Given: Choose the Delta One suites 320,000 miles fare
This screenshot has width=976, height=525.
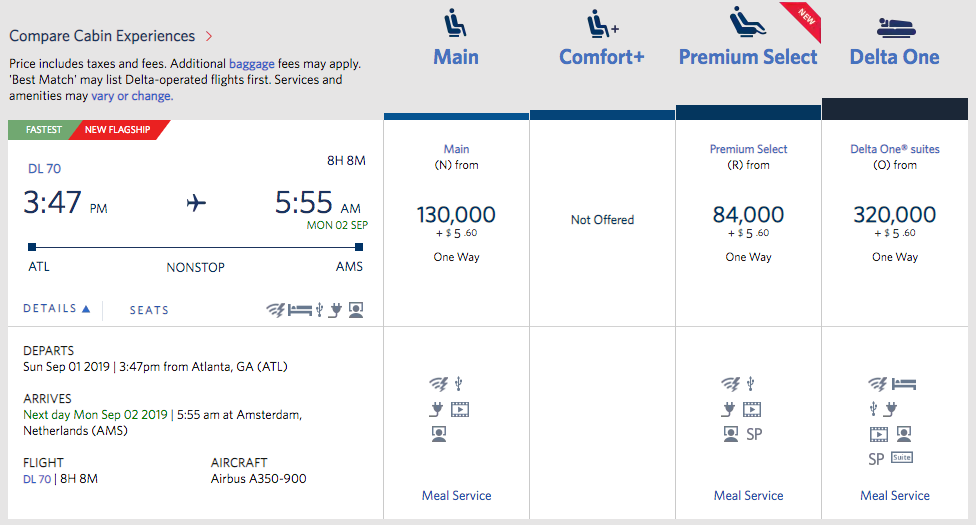Looking at the screenshot, I should pyautogui.click(x=894, y=215).
